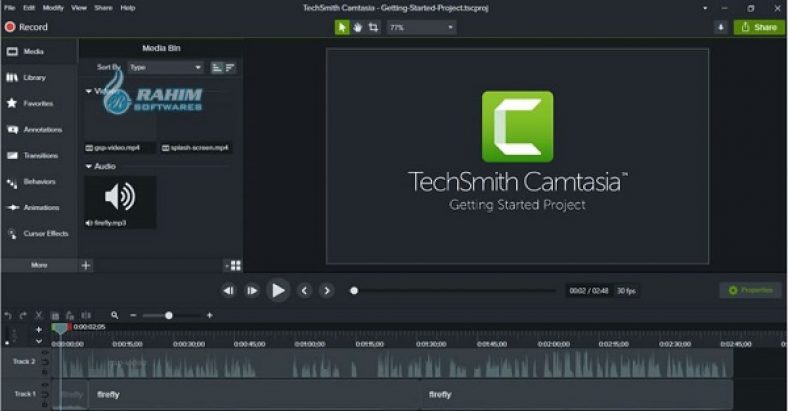Switch Media Bin to thumbnail grid view
Image resolution: width=788 pixels, height=411 pixels.
point(234,265)
